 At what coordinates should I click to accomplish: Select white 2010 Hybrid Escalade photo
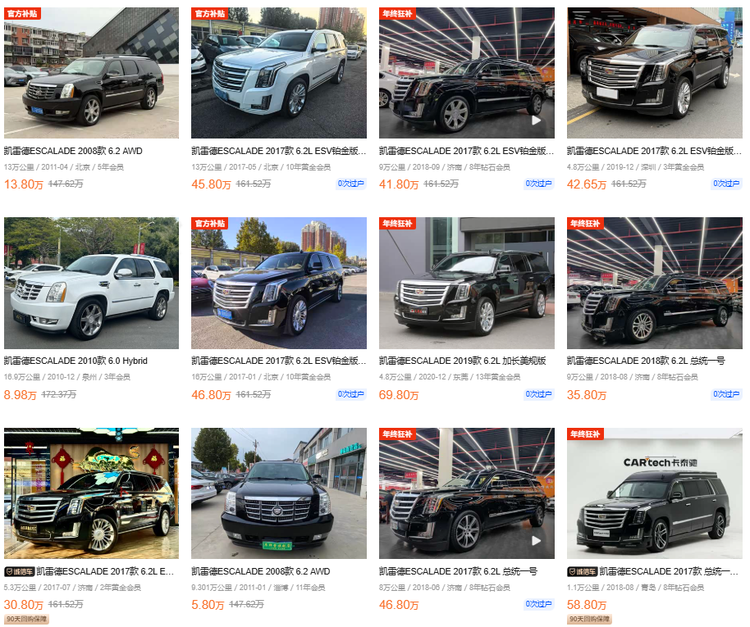click(x=91, y=283)
